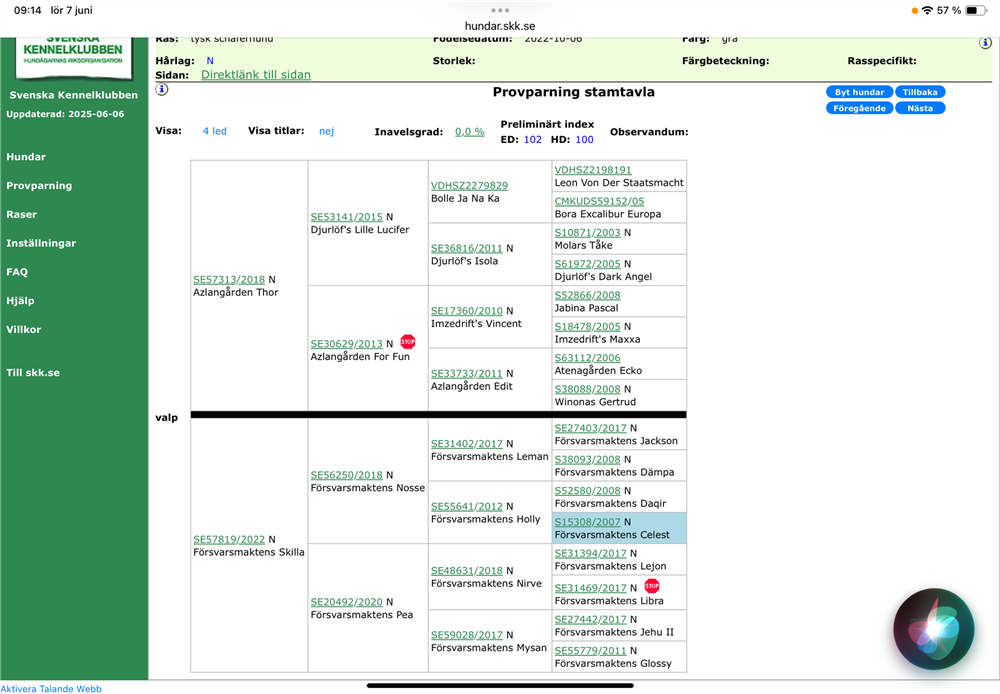
Task: Open S52866/2008 Jabina Pascal
Action: click(x=587, y=295)
